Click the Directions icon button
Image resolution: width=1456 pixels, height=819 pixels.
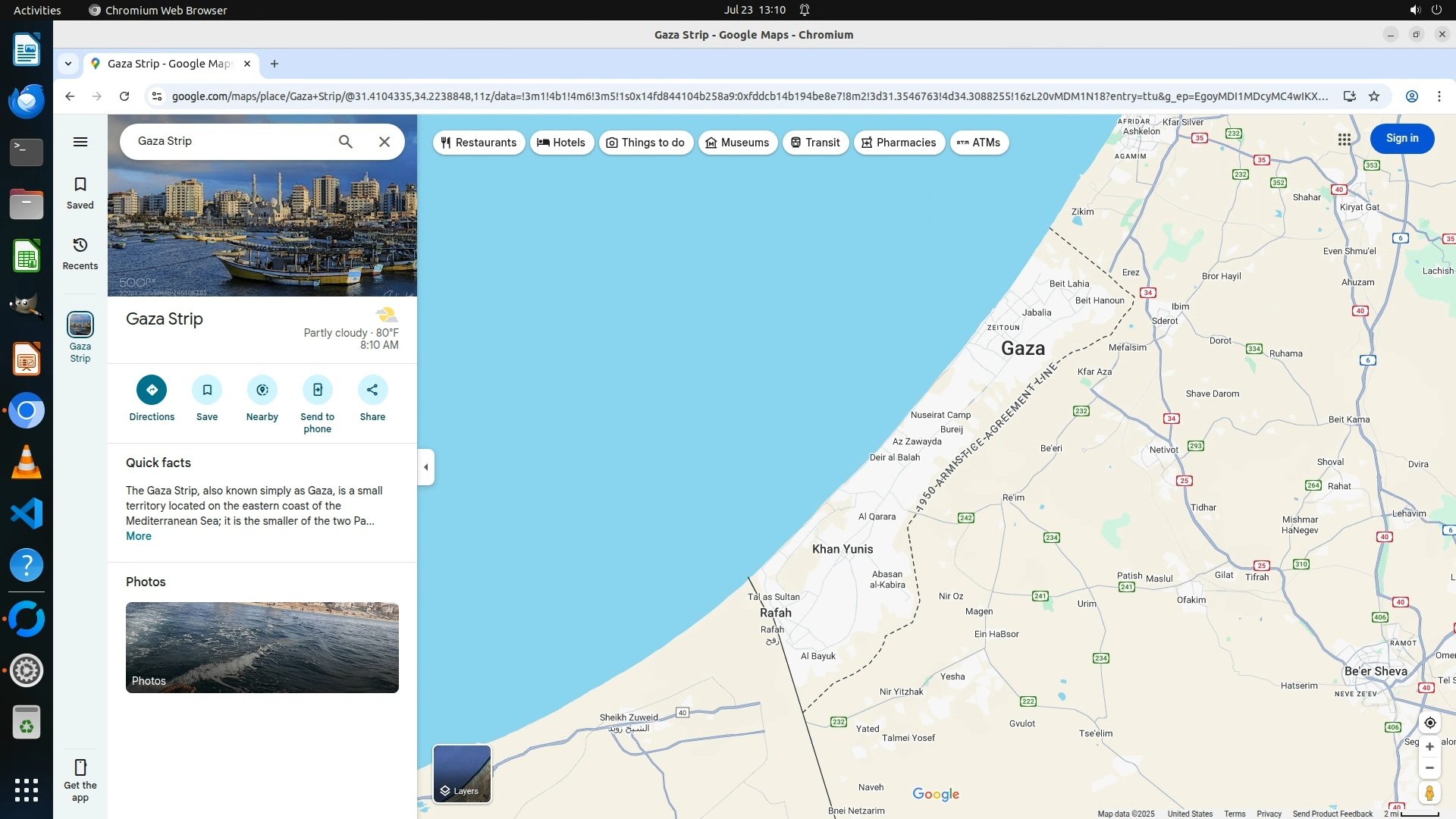point(152,390)
